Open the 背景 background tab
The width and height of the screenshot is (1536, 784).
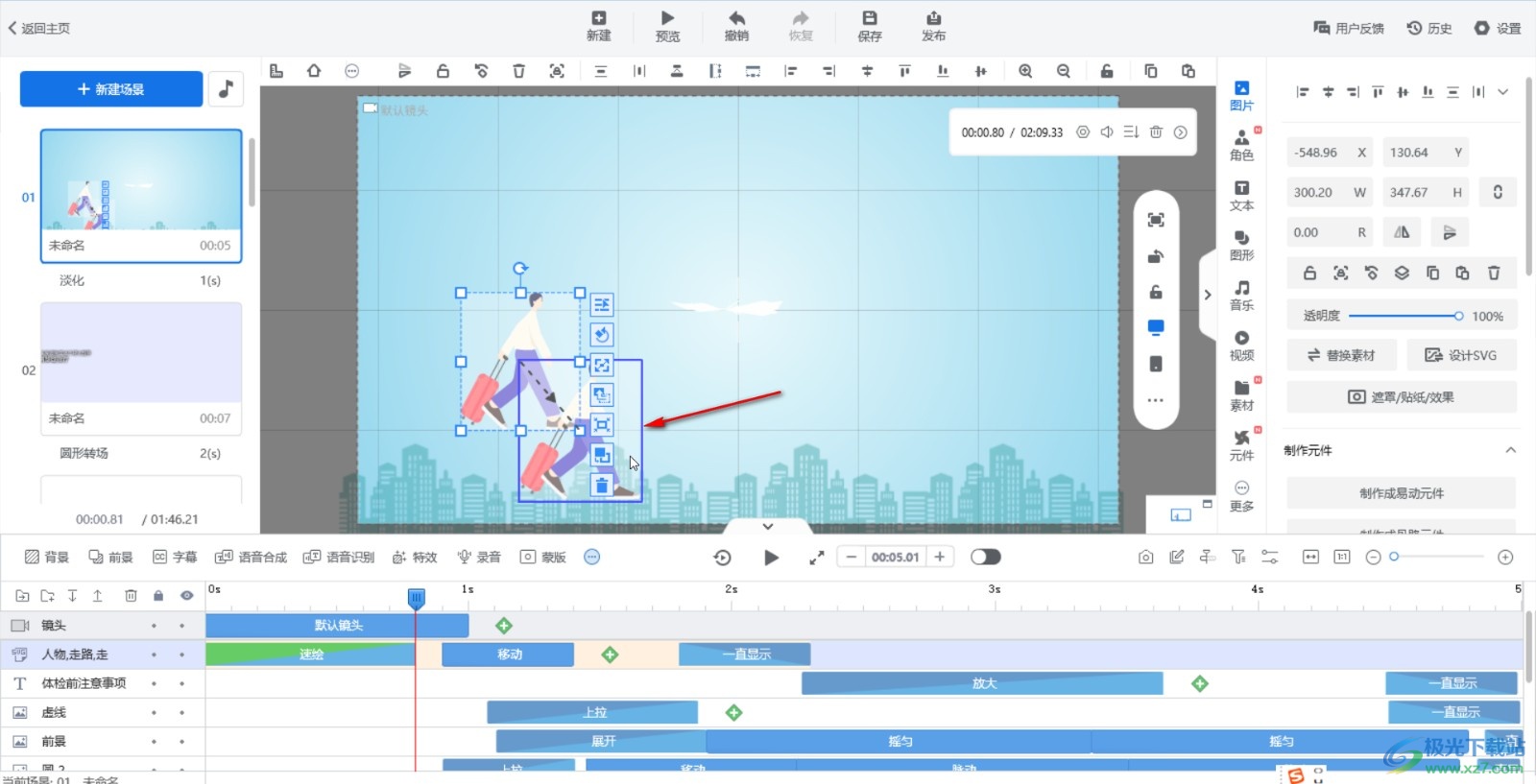[x=47, y=558]
